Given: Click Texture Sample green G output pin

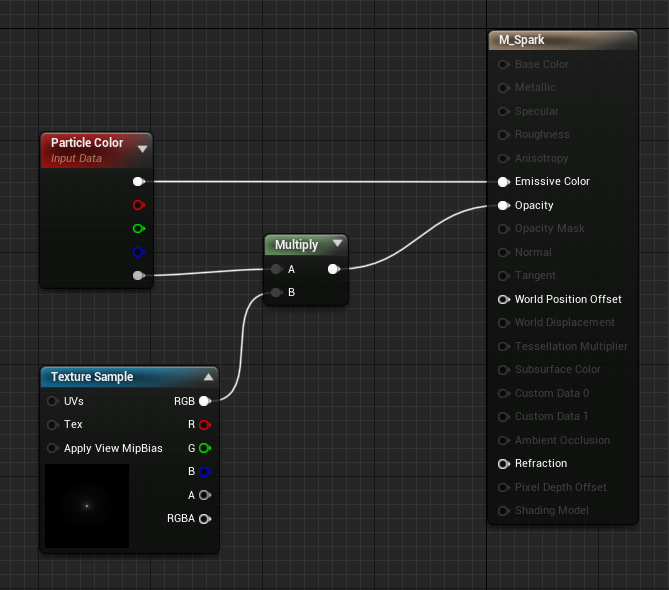Looking at the screenshot, I should (205, 448).
